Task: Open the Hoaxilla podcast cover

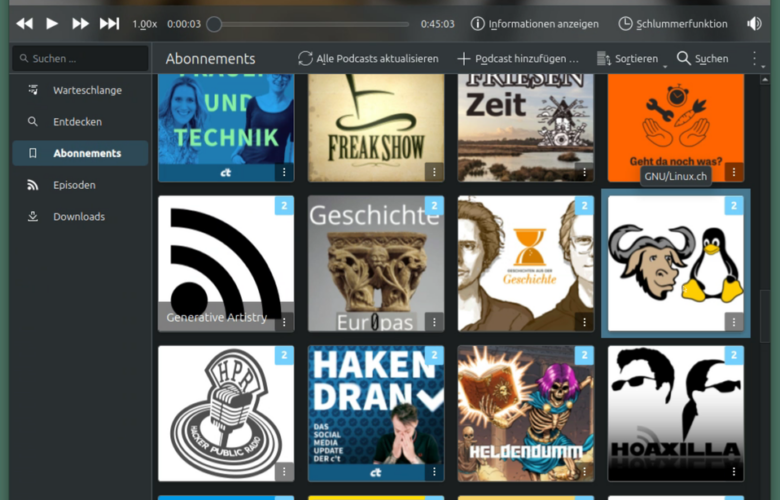Action: [676, 413]
